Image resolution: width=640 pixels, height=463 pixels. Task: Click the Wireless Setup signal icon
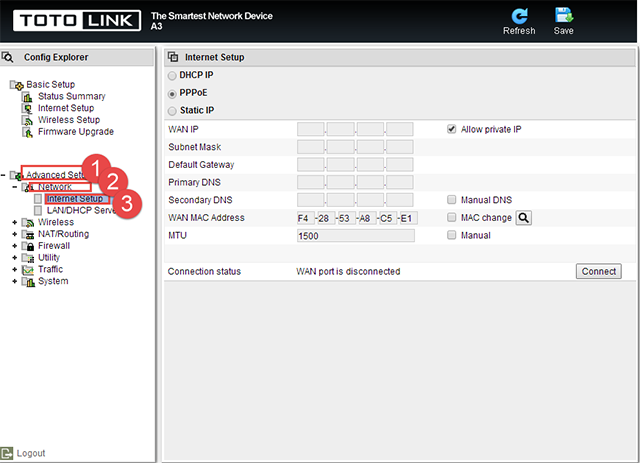click(x=27, y=120)
